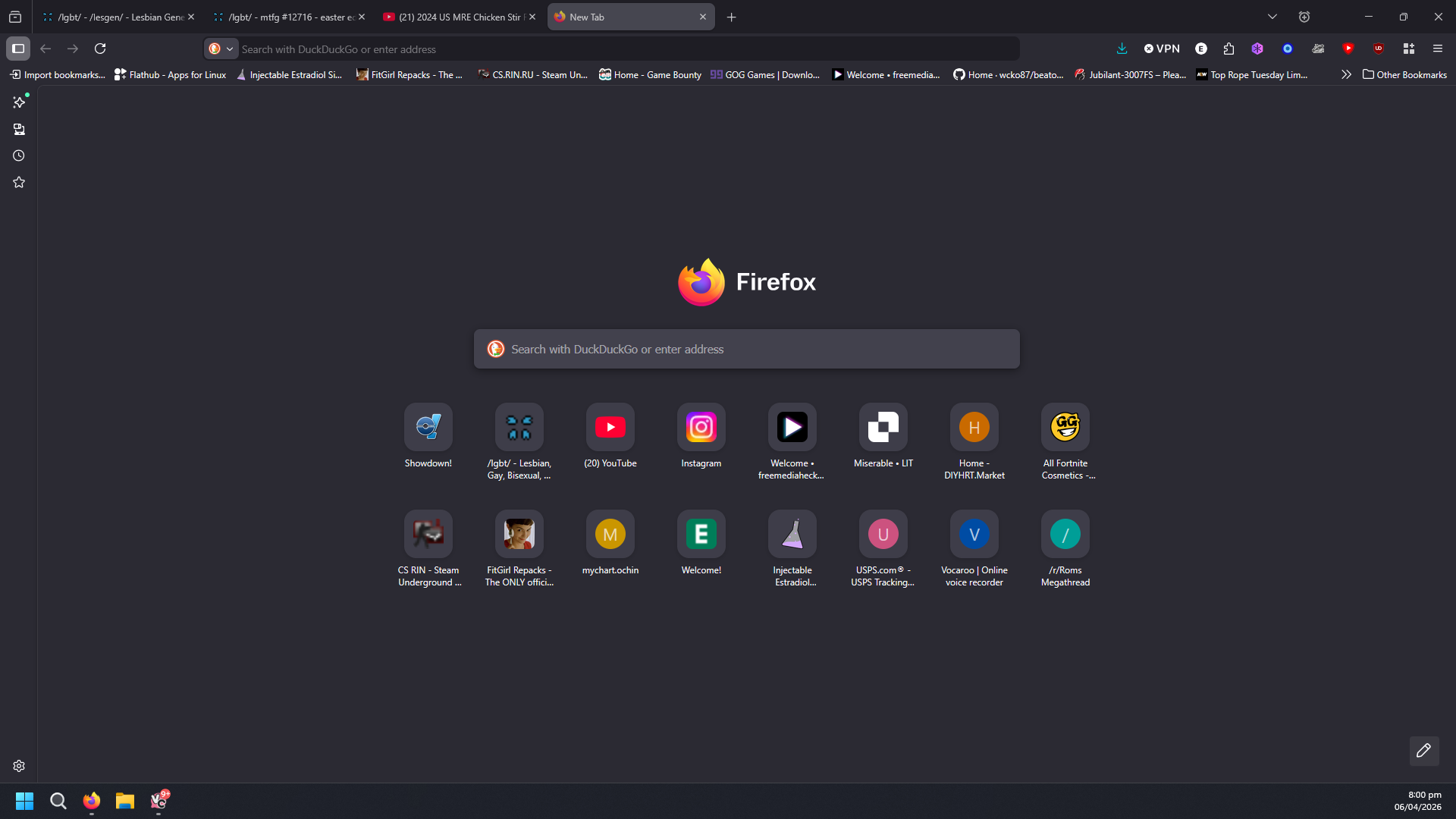The height and width of the screenshot is (819, 1456).
Task: Open sidebar customize settings gear
Action: (19, 766)
